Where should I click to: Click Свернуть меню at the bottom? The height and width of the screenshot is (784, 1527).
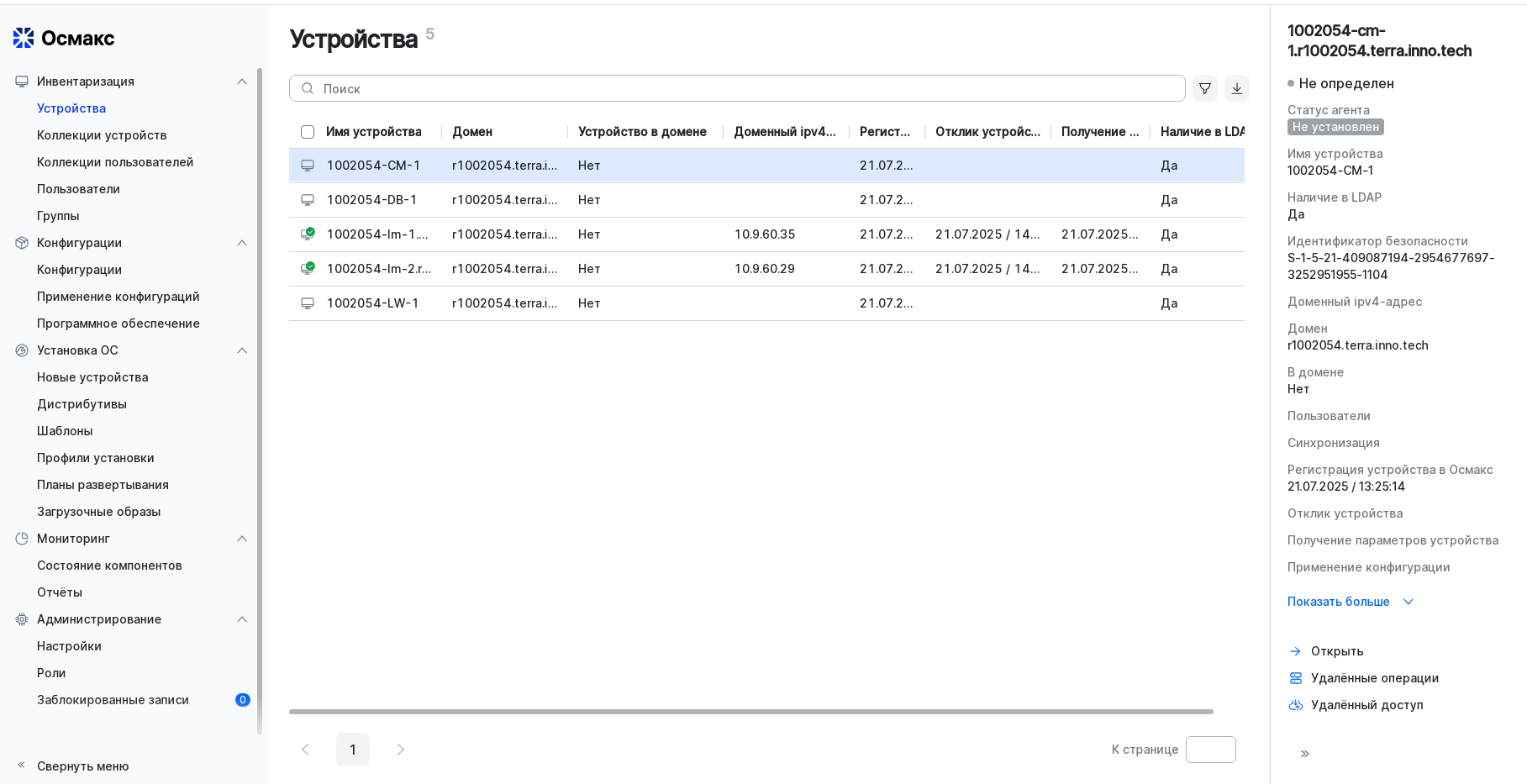click(82, 766)
